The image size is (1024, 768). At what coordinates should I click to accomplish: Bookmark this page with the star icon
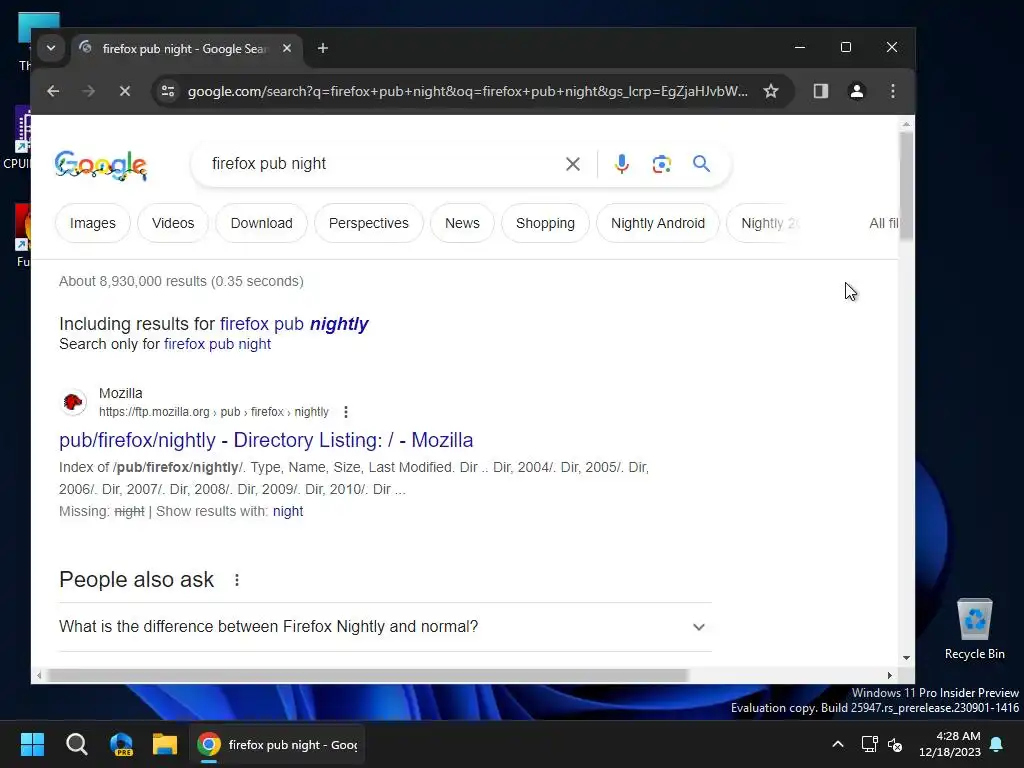pyautogui.click(x=771, y=91)
